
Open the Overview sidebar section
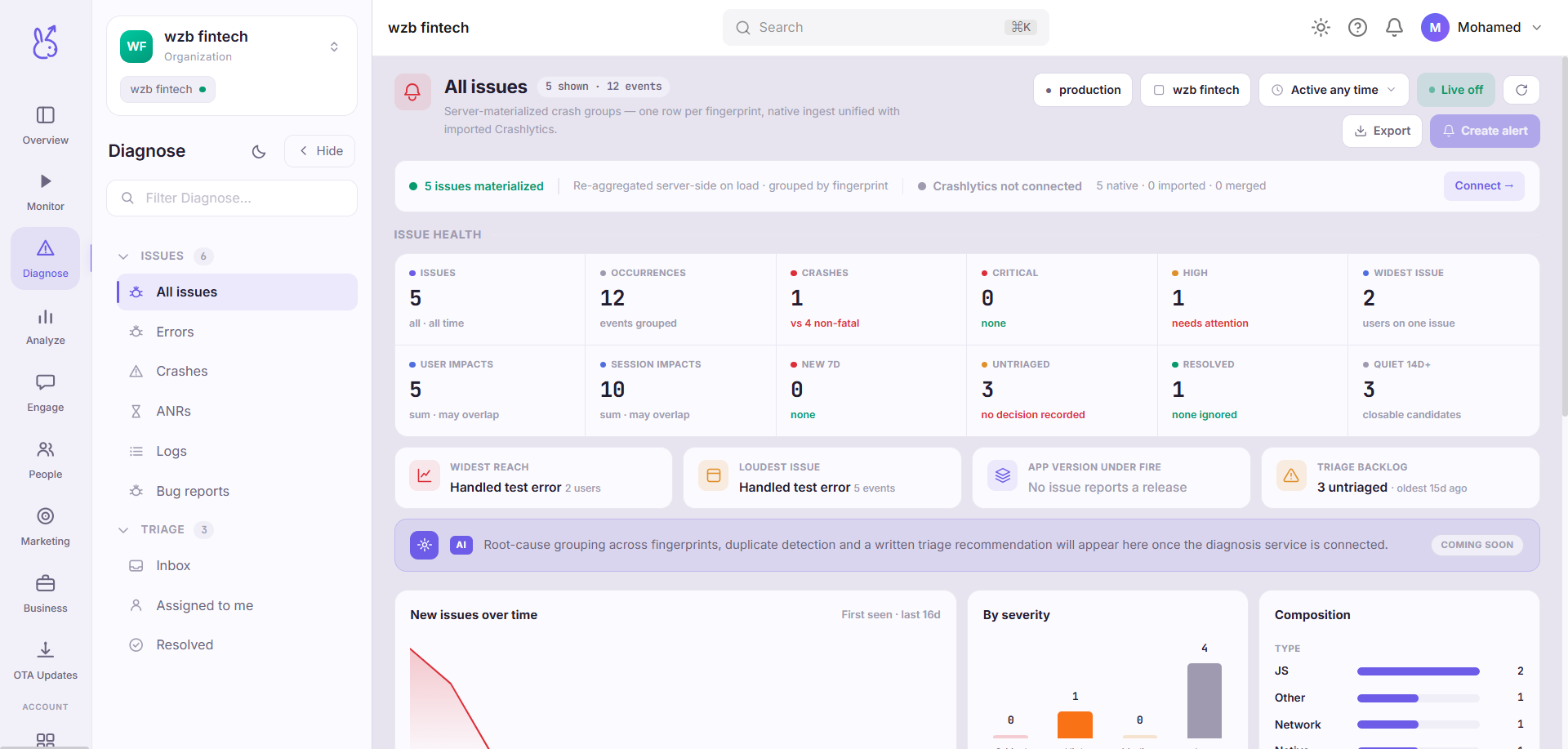(x=46, y=126)
